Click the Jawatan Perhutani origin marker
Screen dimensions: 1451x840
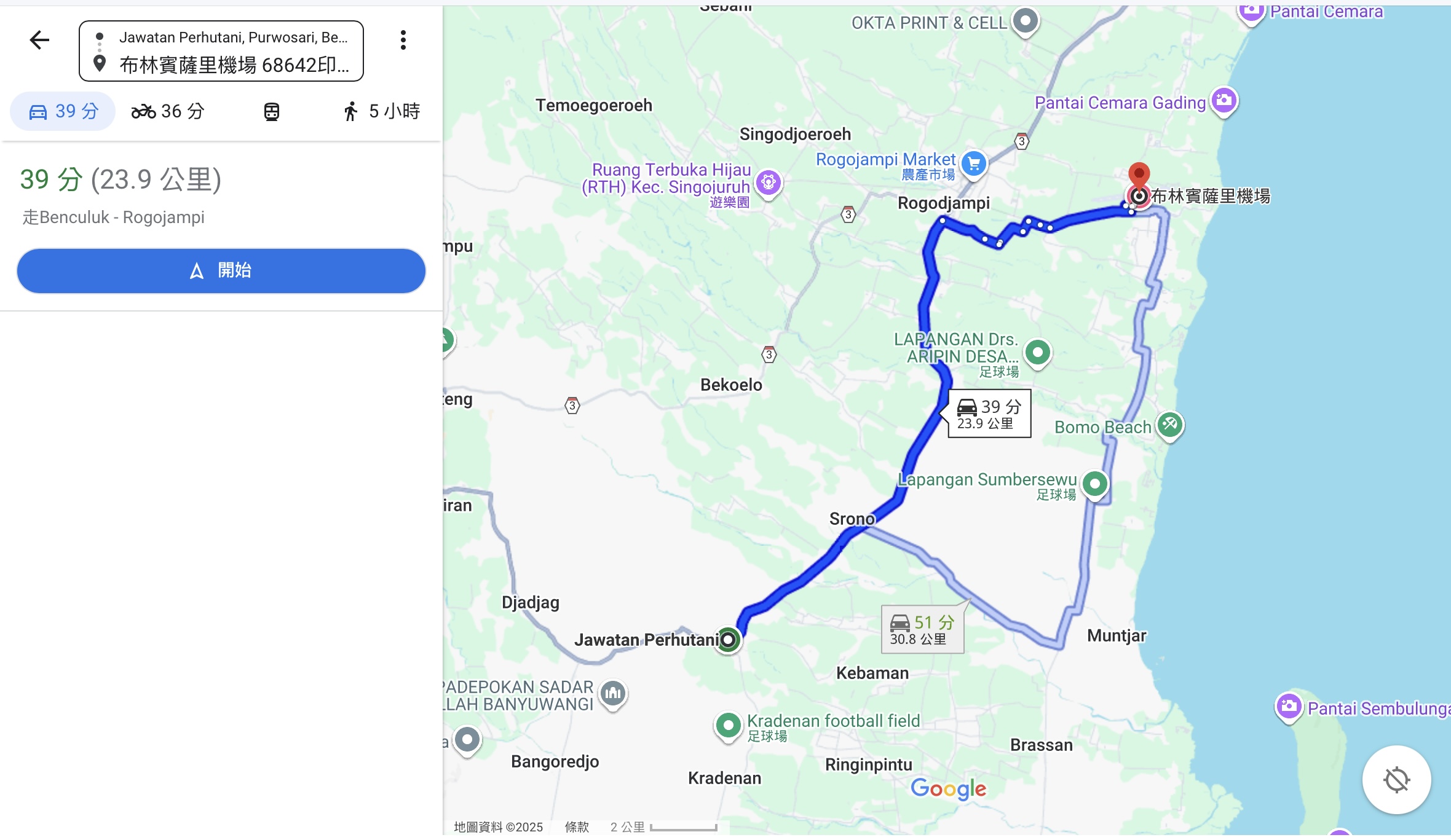click(728, 640)
